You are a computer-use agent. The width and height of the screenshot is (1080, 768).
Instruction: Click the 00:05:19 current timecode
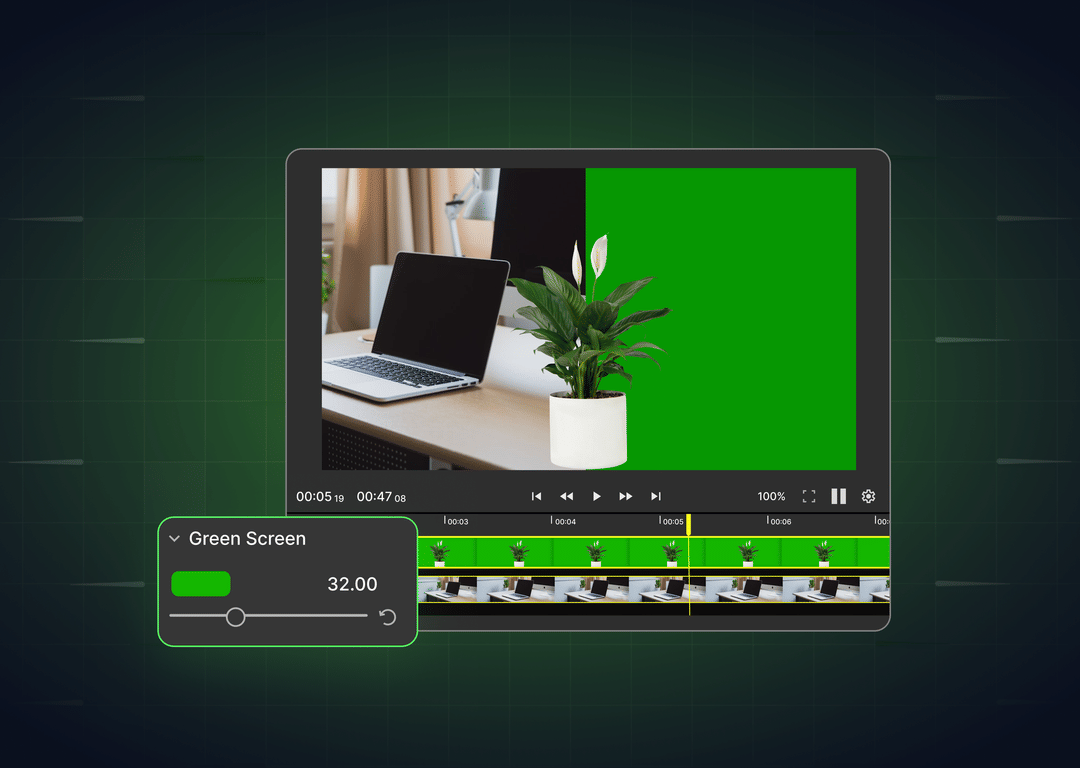pyautogui.click(x=319, y=496)
